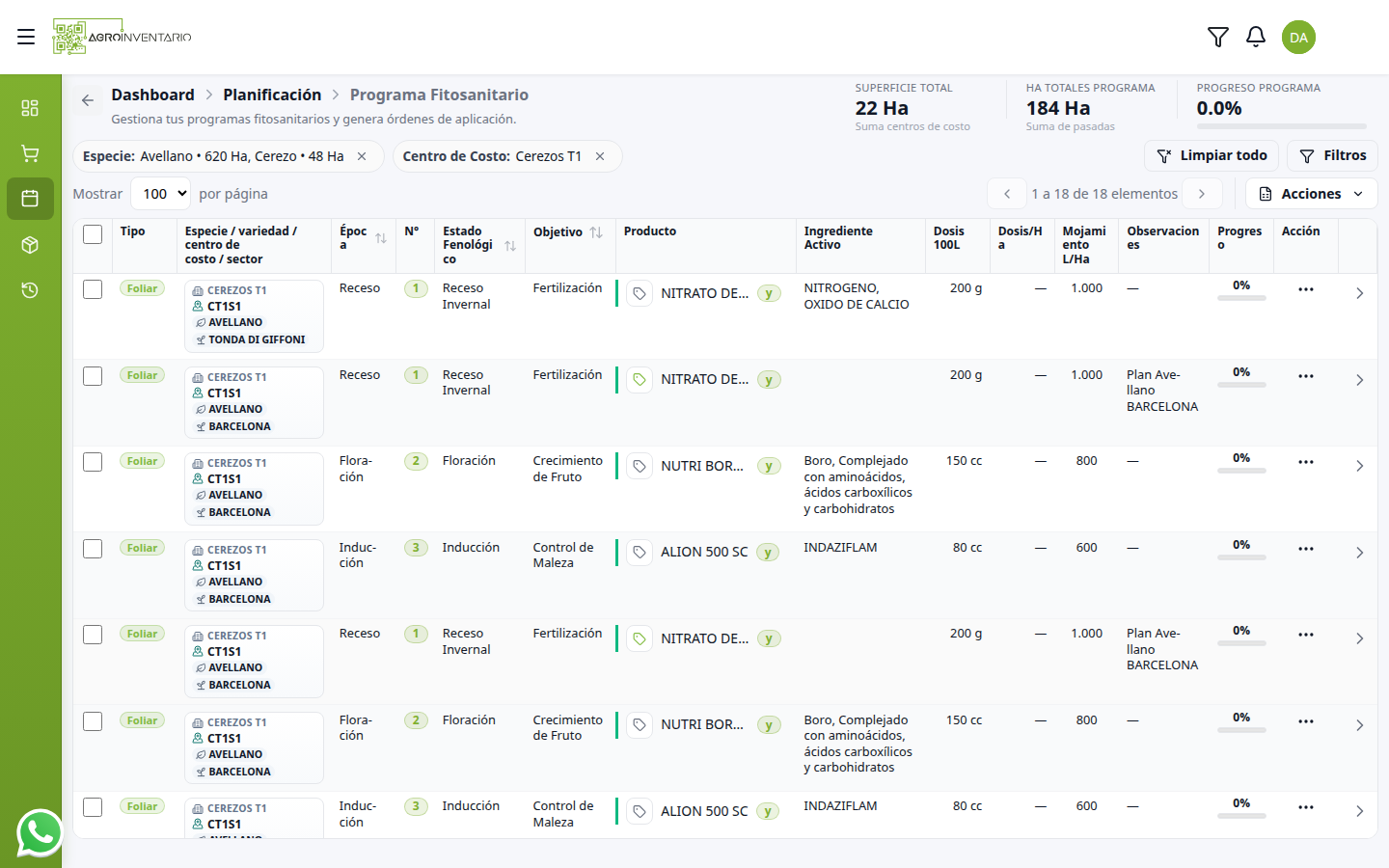Screen dimensions: 1389x868
Task: Remove the Centro de Costo filter chip
Action: (x=600, y=156)
